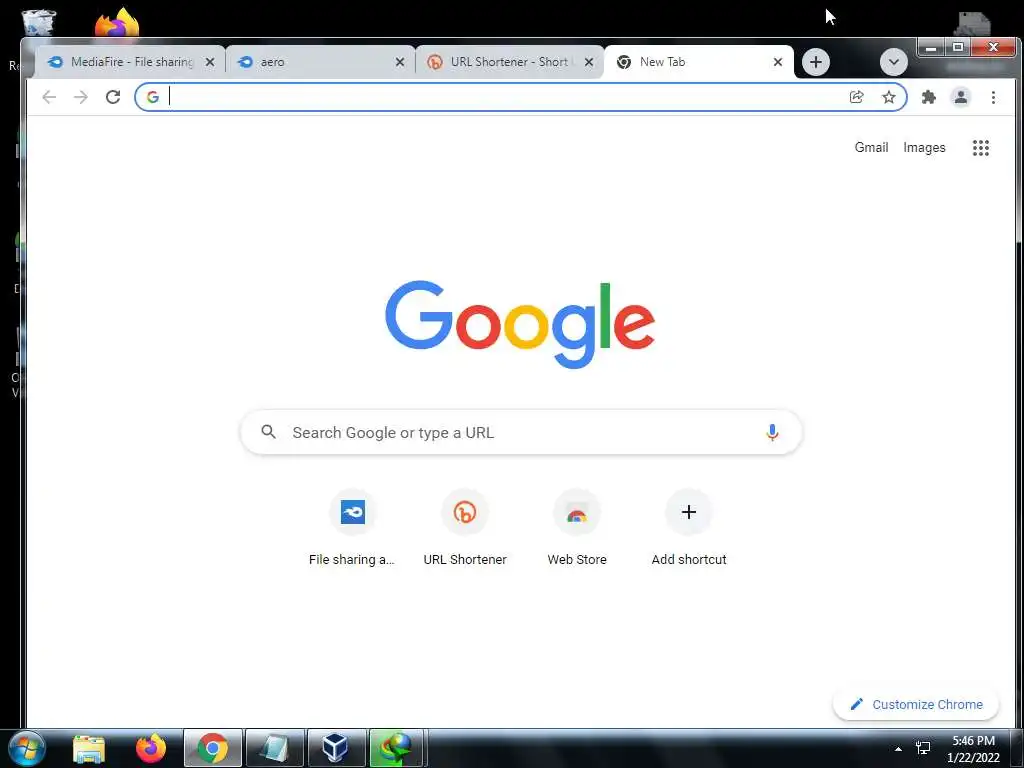Open the Google apps grid

click(980, 148)
